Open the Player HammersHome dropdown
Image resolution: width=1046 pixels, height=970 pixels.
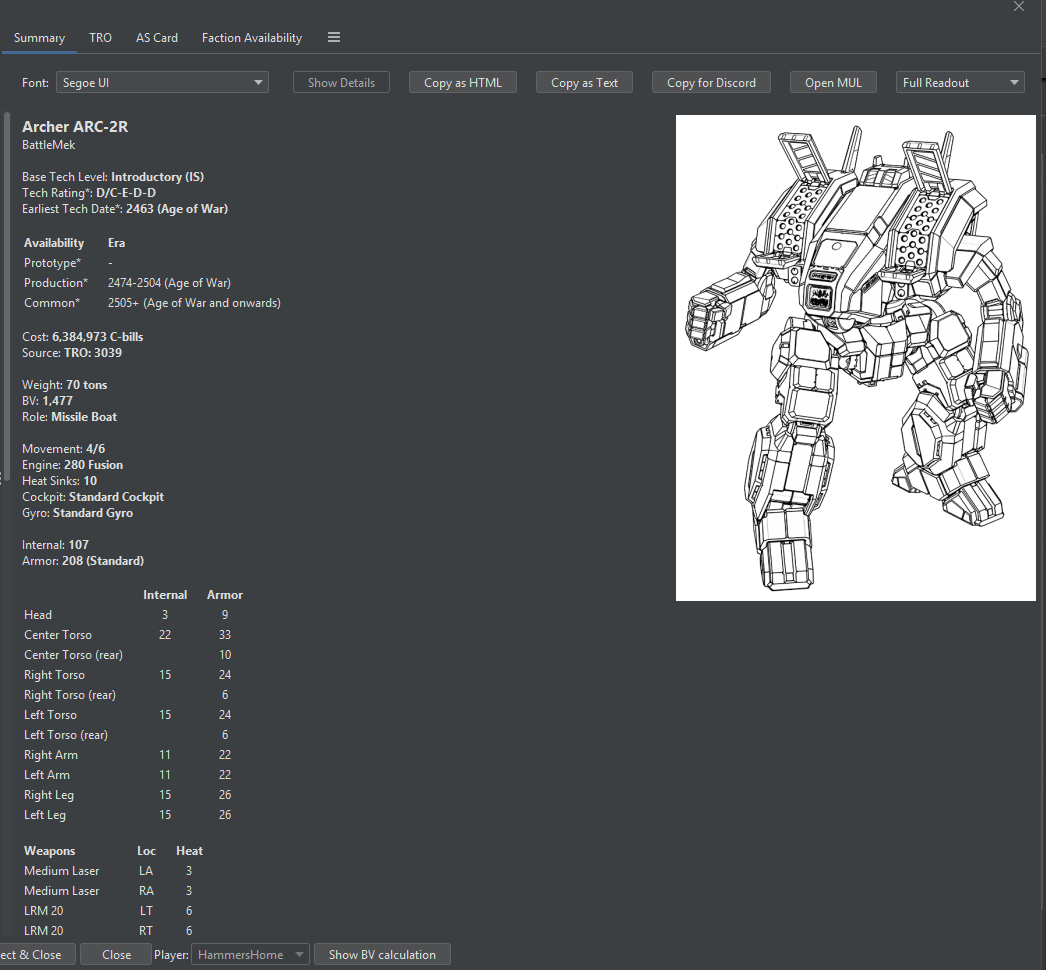250,955
